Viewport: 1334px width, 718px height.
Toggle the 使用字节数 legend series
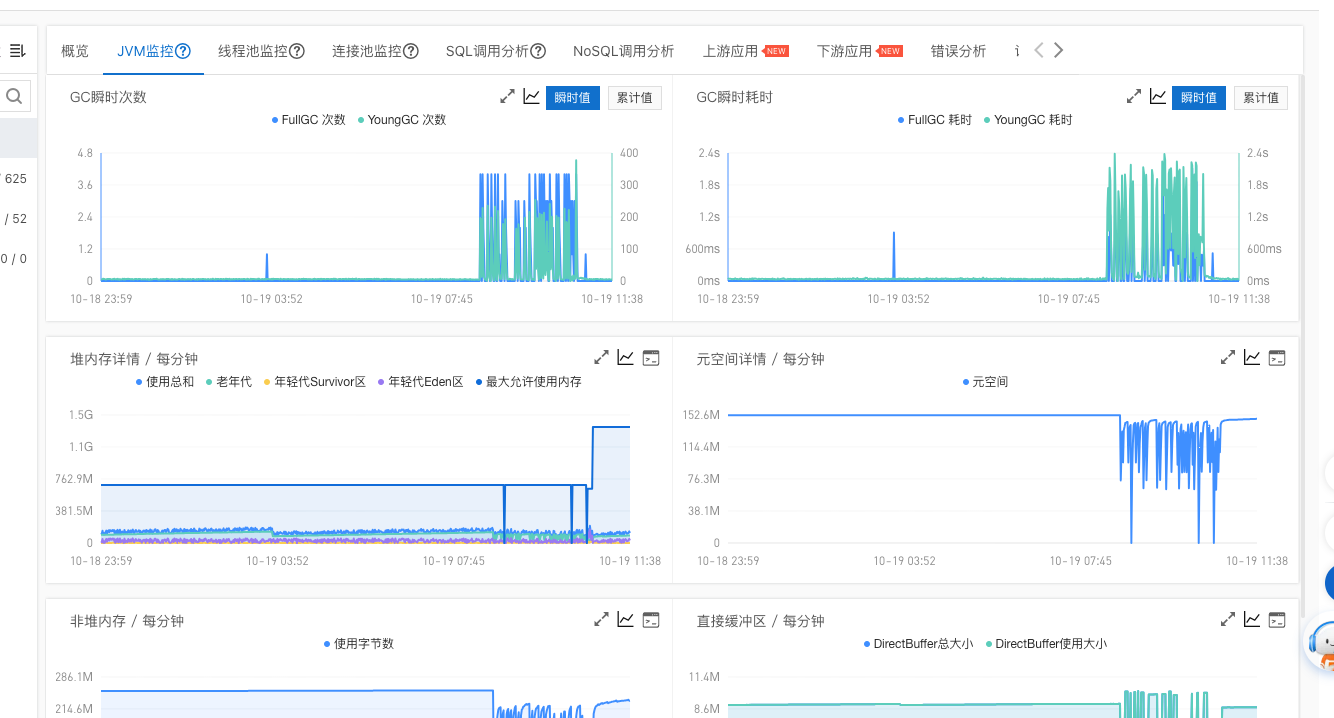(x=359, y=644)
